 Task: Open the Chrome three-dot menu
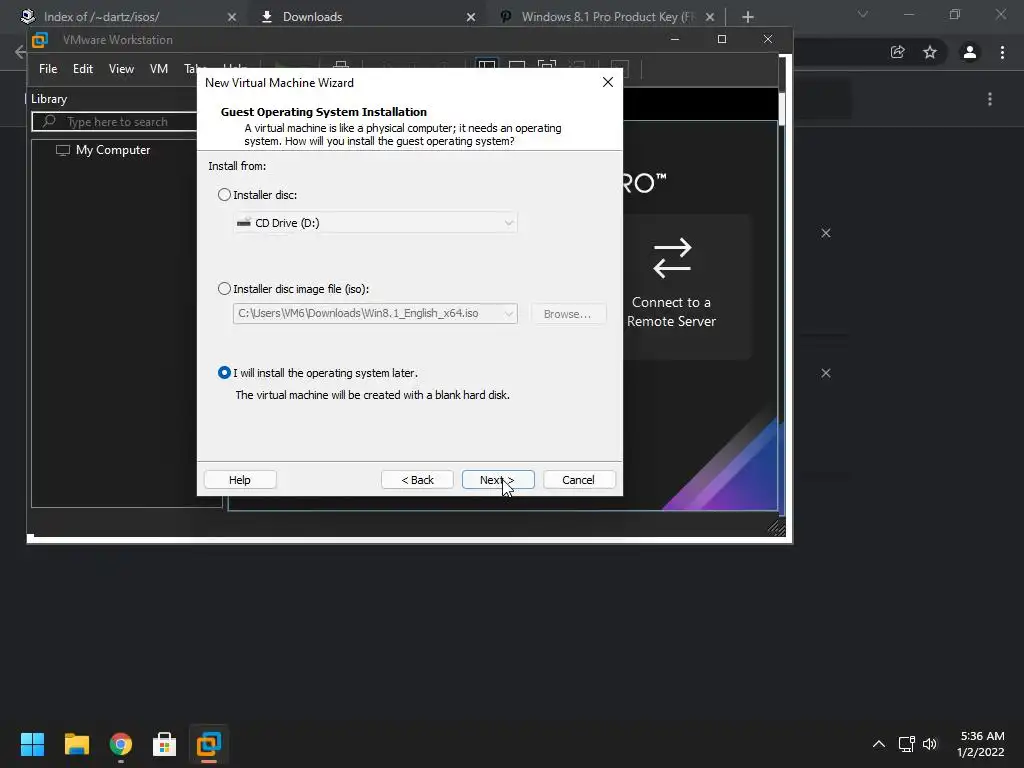pos(1002,52)
